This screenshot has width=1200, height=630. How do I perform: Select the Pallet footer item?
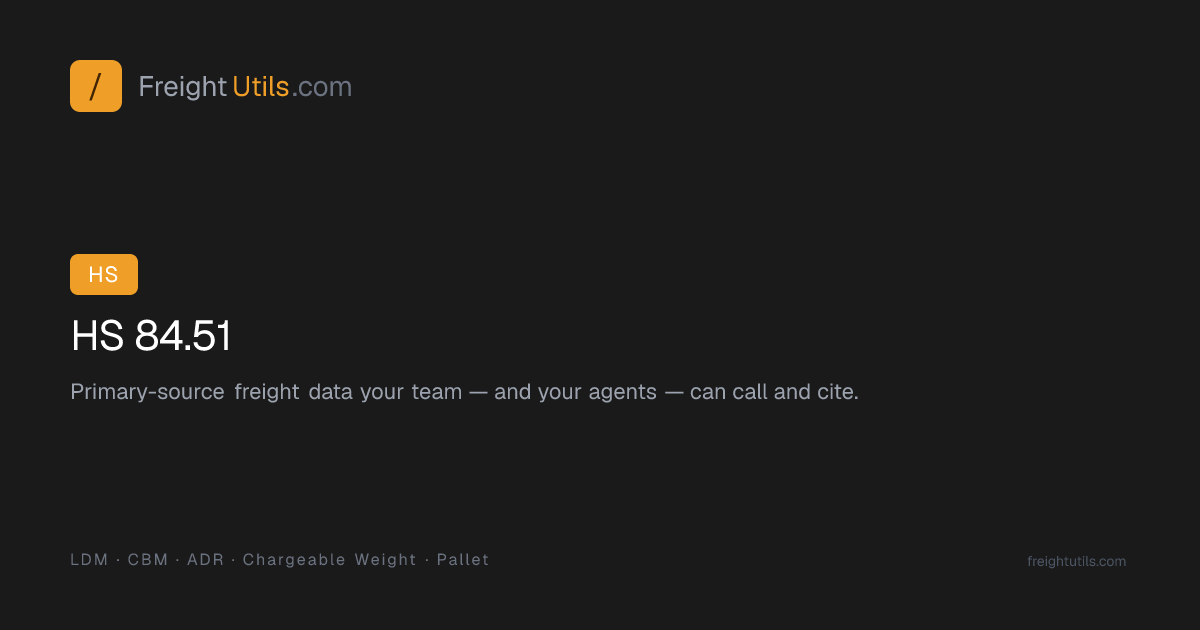click(463, 560)
